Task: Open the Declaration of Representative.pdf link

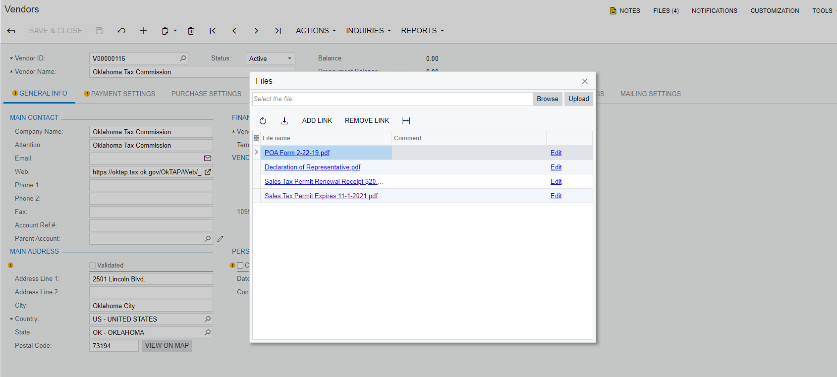Action: (312, 167)
